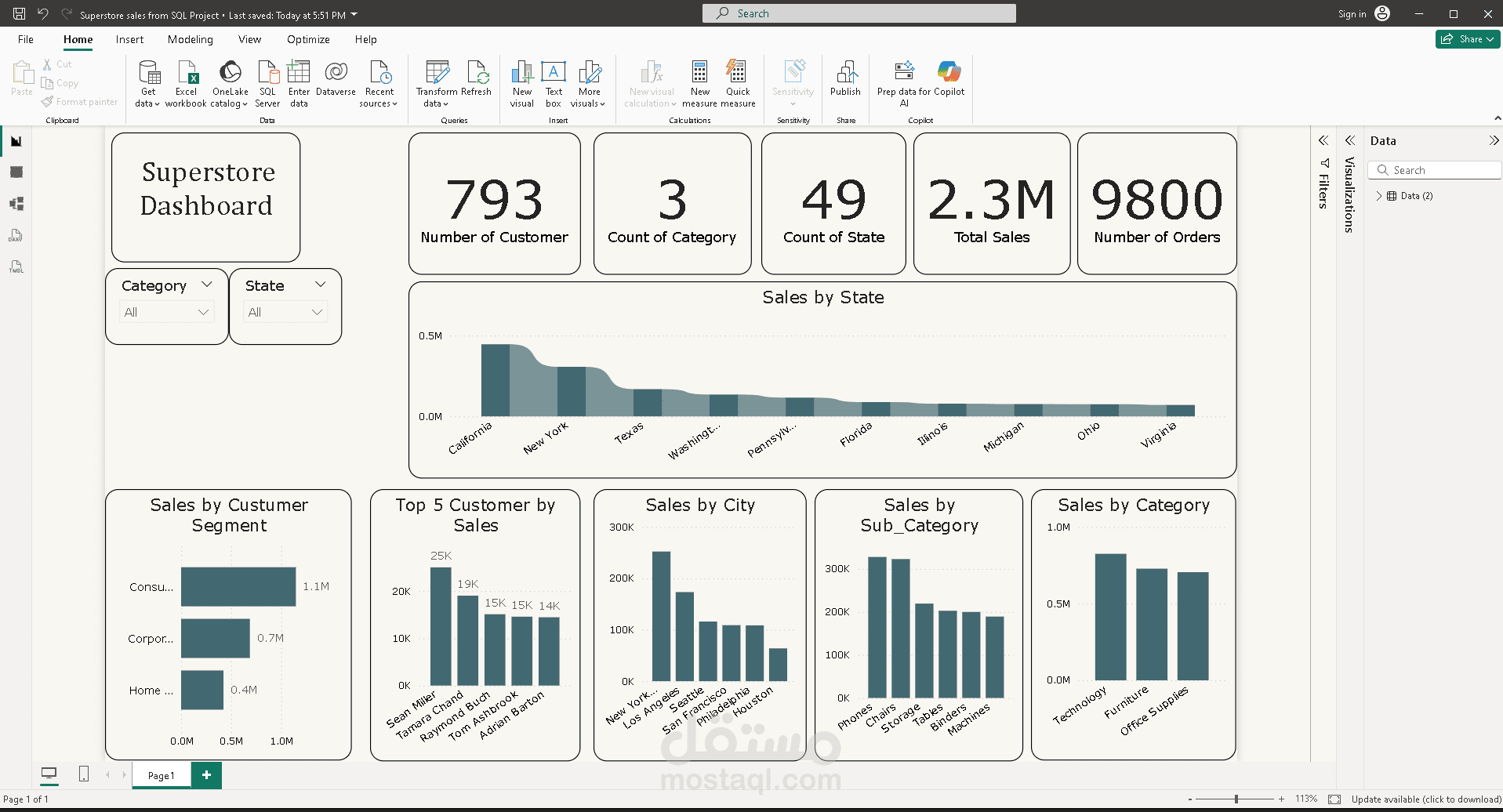Click Update available notification
Viewport: 1503px width, 812px height.
(x=1426, y=799)
